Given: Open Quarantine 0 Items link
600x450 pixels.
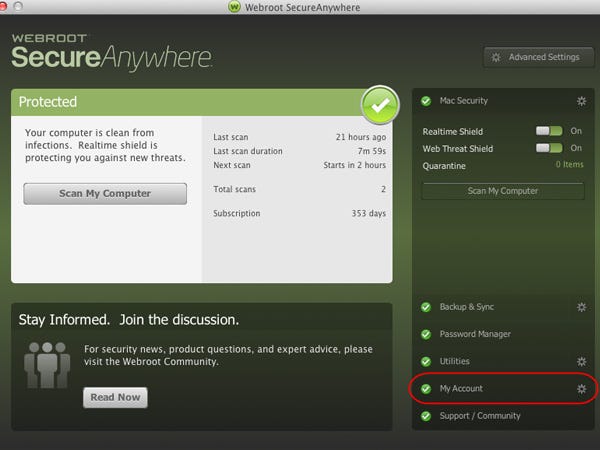Looking at the screenshot, I should pos(569,165).
